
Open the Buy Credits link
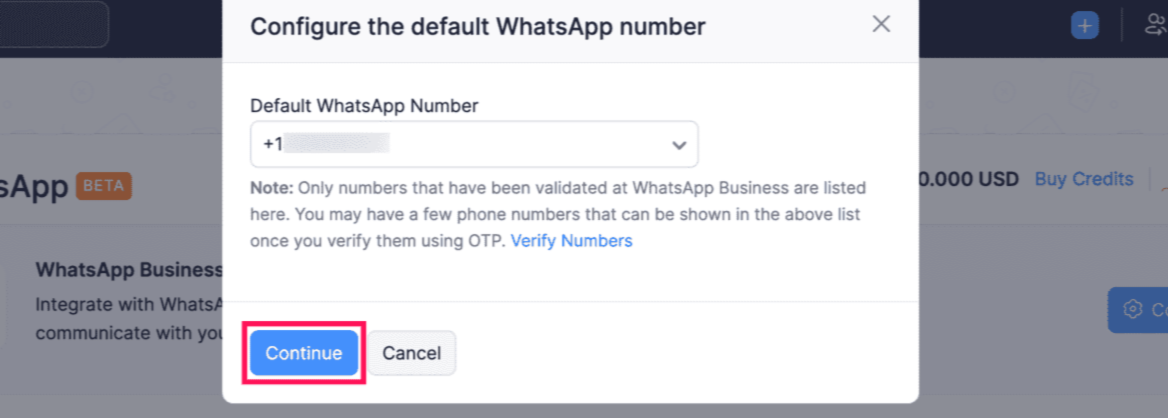(1084, 179)
